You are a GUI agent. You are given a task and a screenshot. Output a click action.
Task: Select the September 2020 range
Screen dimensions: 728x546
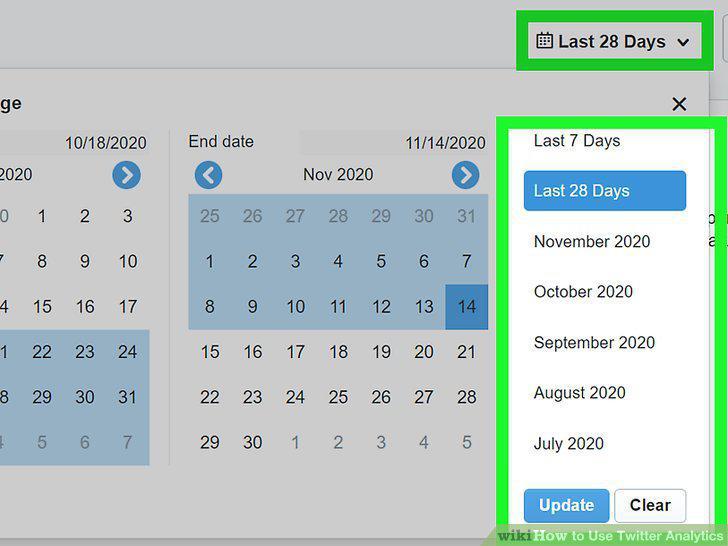coord(594,343)
